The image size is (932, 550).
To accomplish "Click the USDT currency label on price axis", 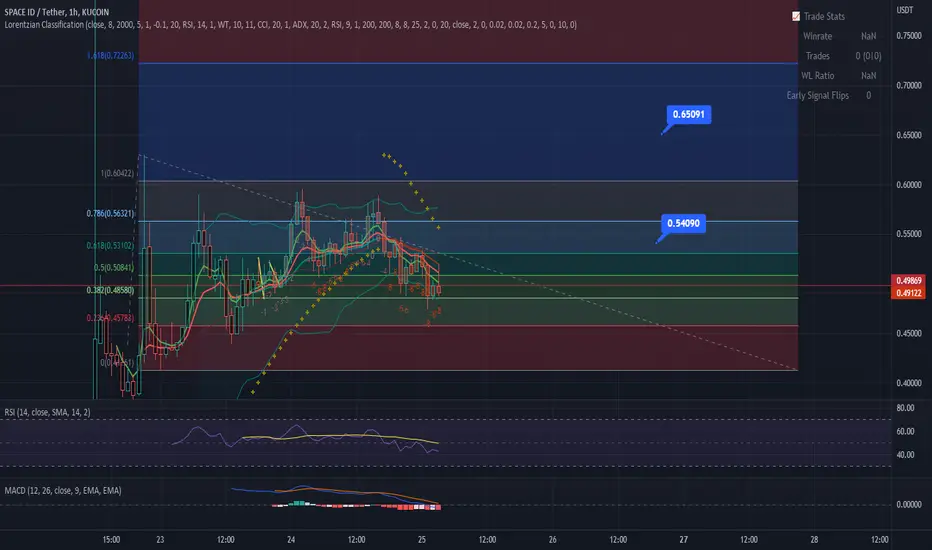I will click(905, 10).
